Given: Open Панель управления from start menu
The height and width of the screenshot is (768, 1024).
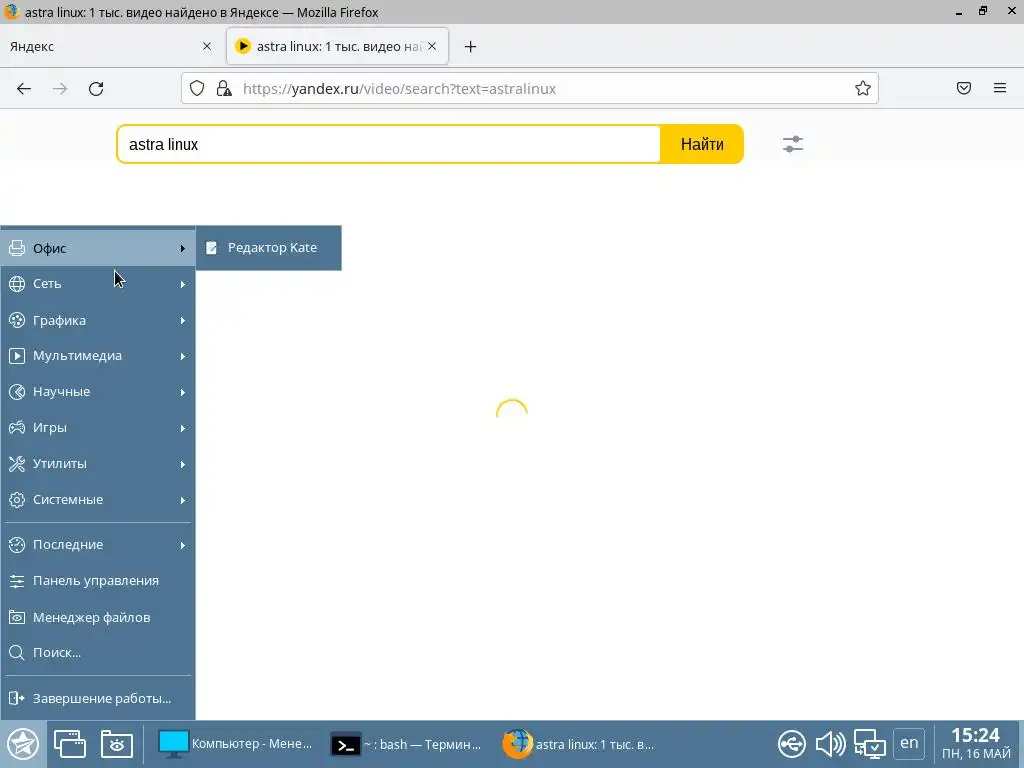Looking at the screenshot, I should coord(98,581).
